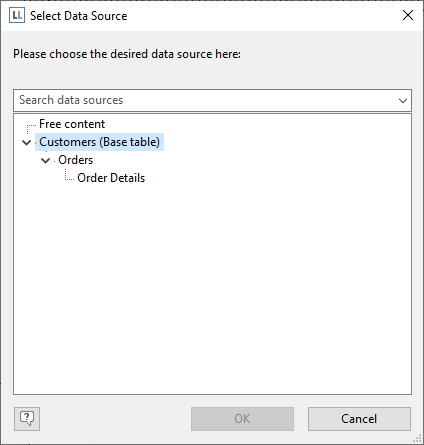The height and width of the screenshot is (445, 424).
Task: Close the Select Data Source dialog
Action: click(x=408, y=15)
